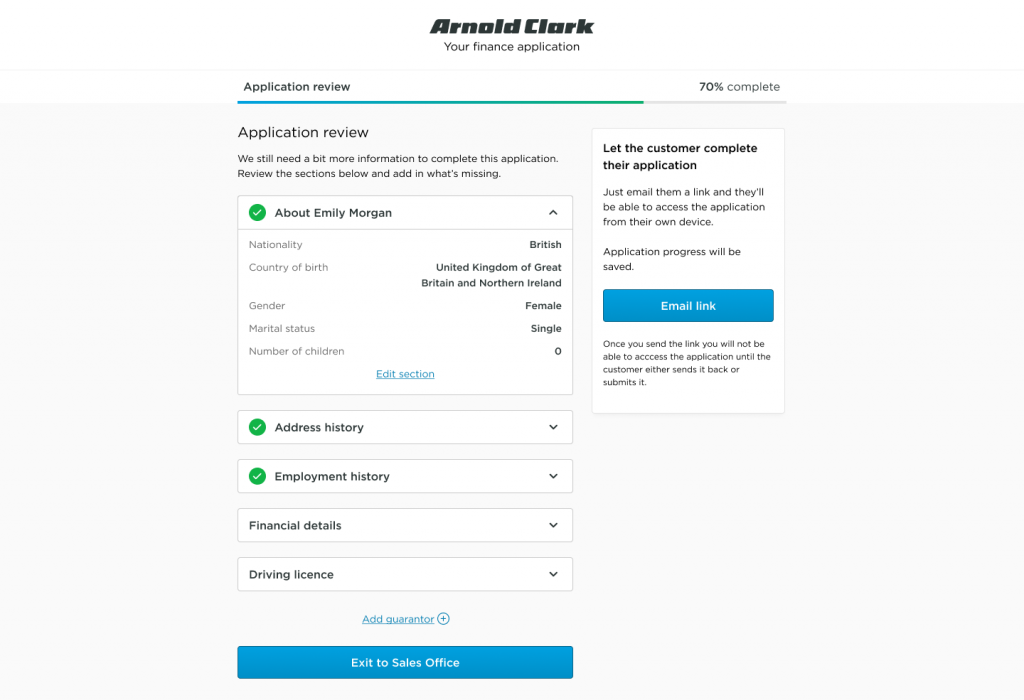Collapse the About Emily Morgan section chevron
Viewport: 1024px width, 700px height.
point(553,212)
